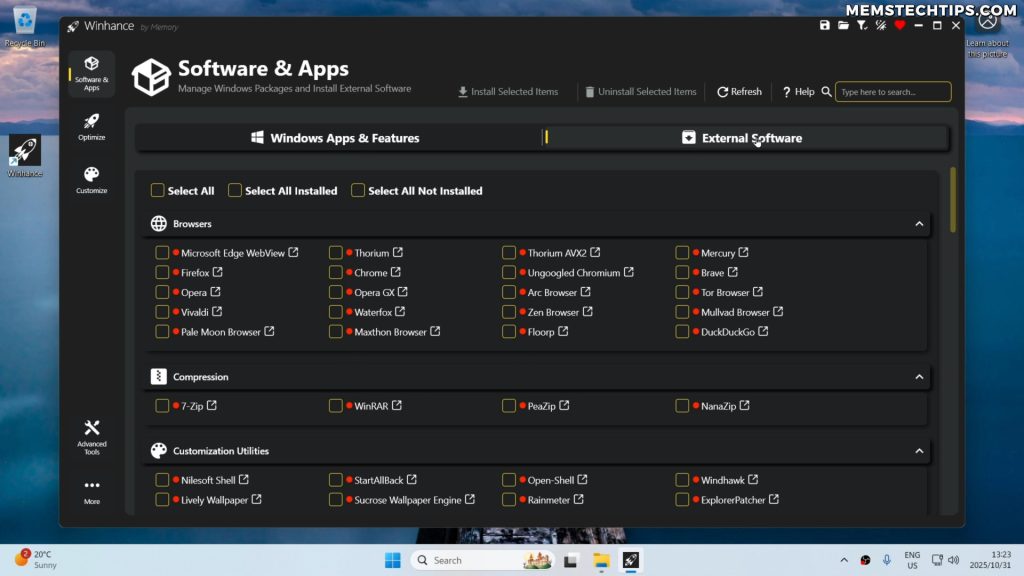Open the Optimize section in the sidebar
This screenshot has width=1024, height=576.
tap(91, 128)
